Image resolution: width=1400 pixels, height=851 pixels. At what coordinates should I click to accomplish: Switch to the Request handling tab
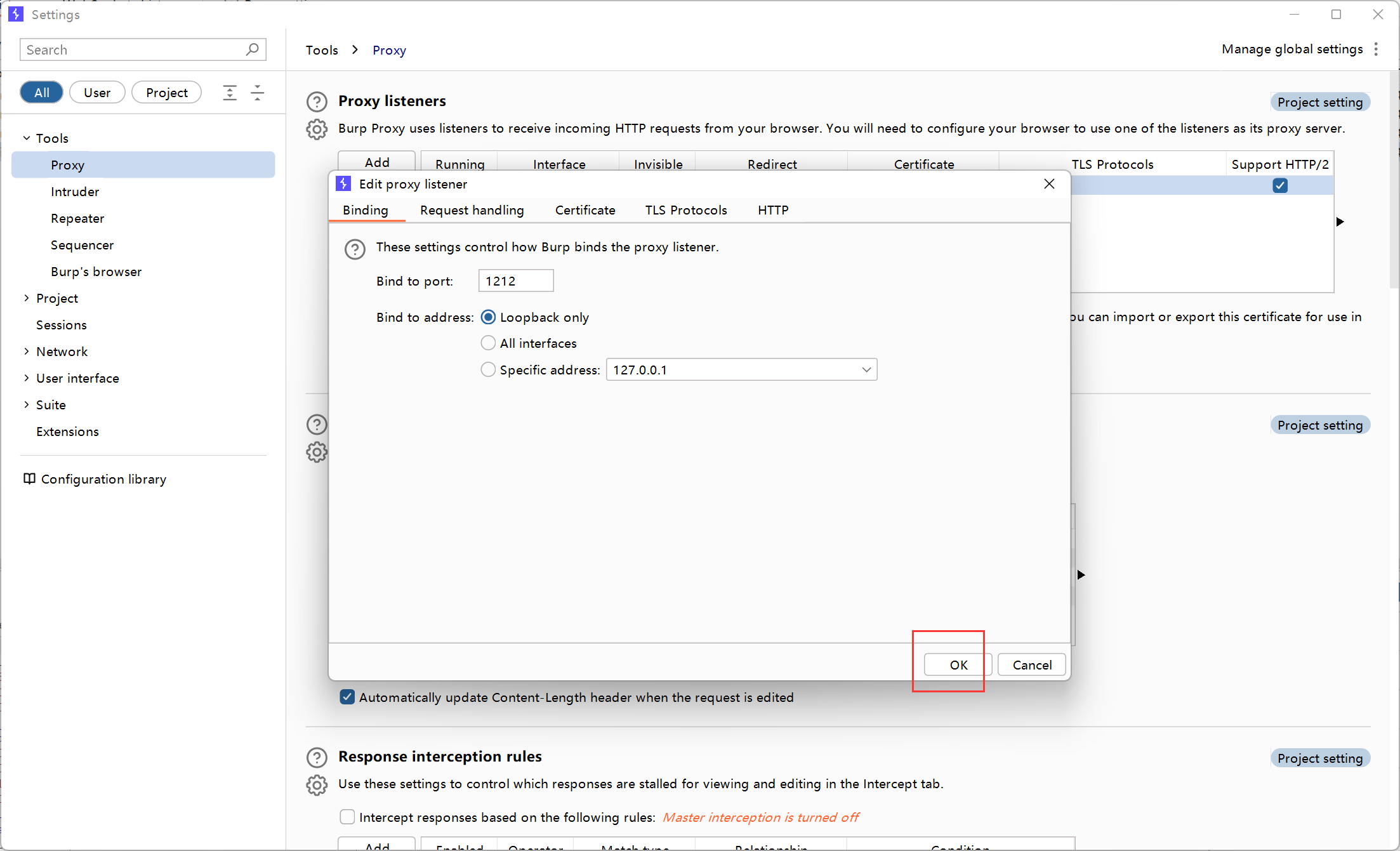pos(472,210)
